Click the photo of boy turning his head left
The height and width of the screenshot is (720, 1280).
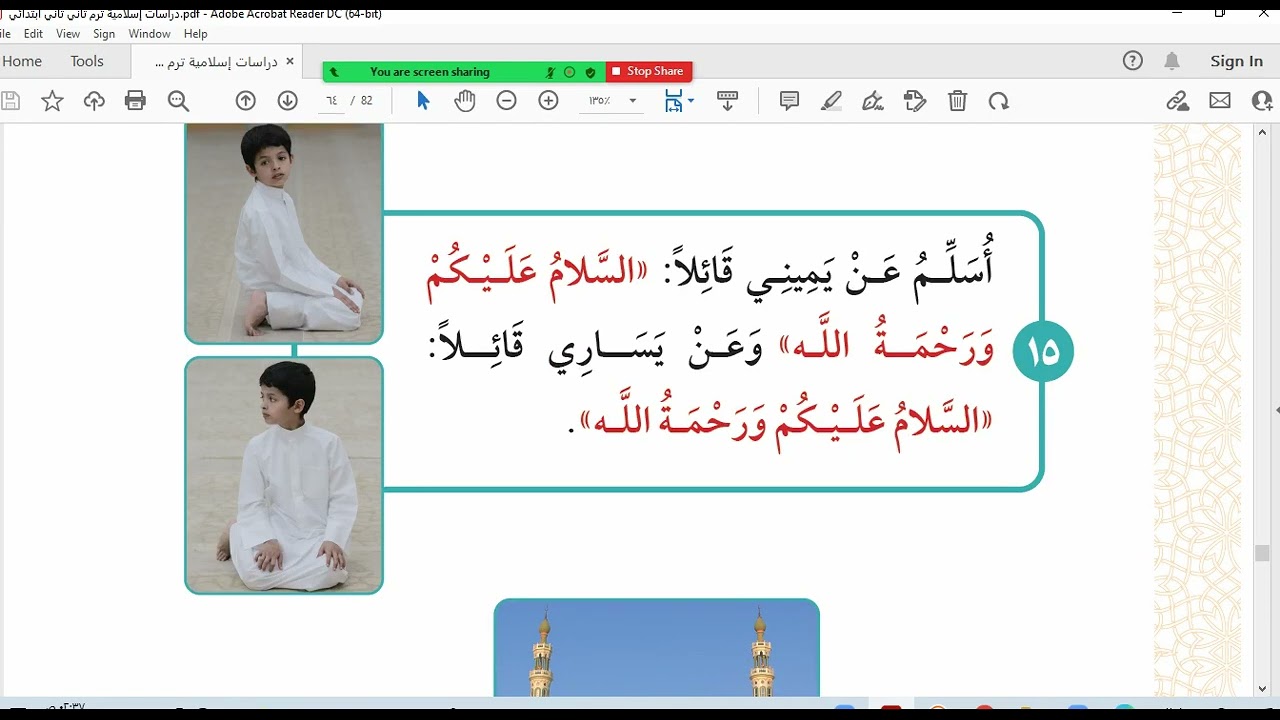pos(284,476)
